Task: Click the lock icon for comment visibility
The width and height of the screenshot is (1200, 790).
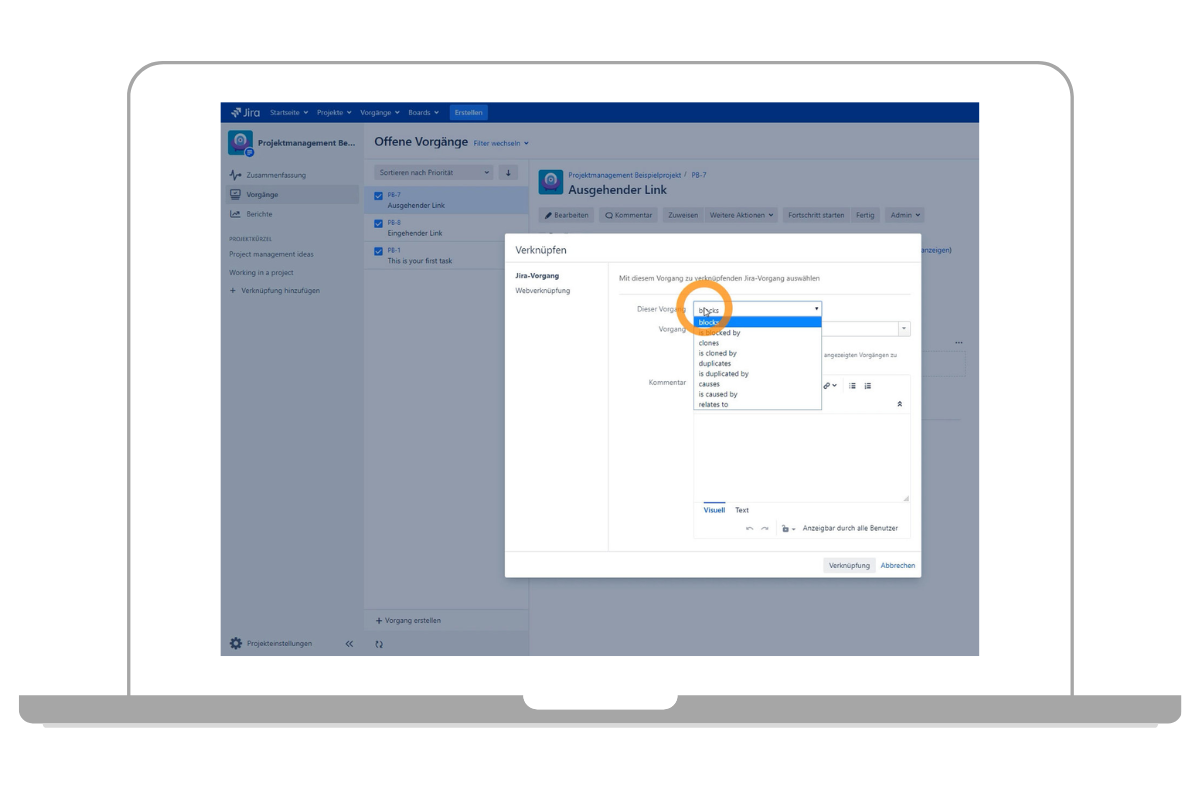Action: coord(786,528)
